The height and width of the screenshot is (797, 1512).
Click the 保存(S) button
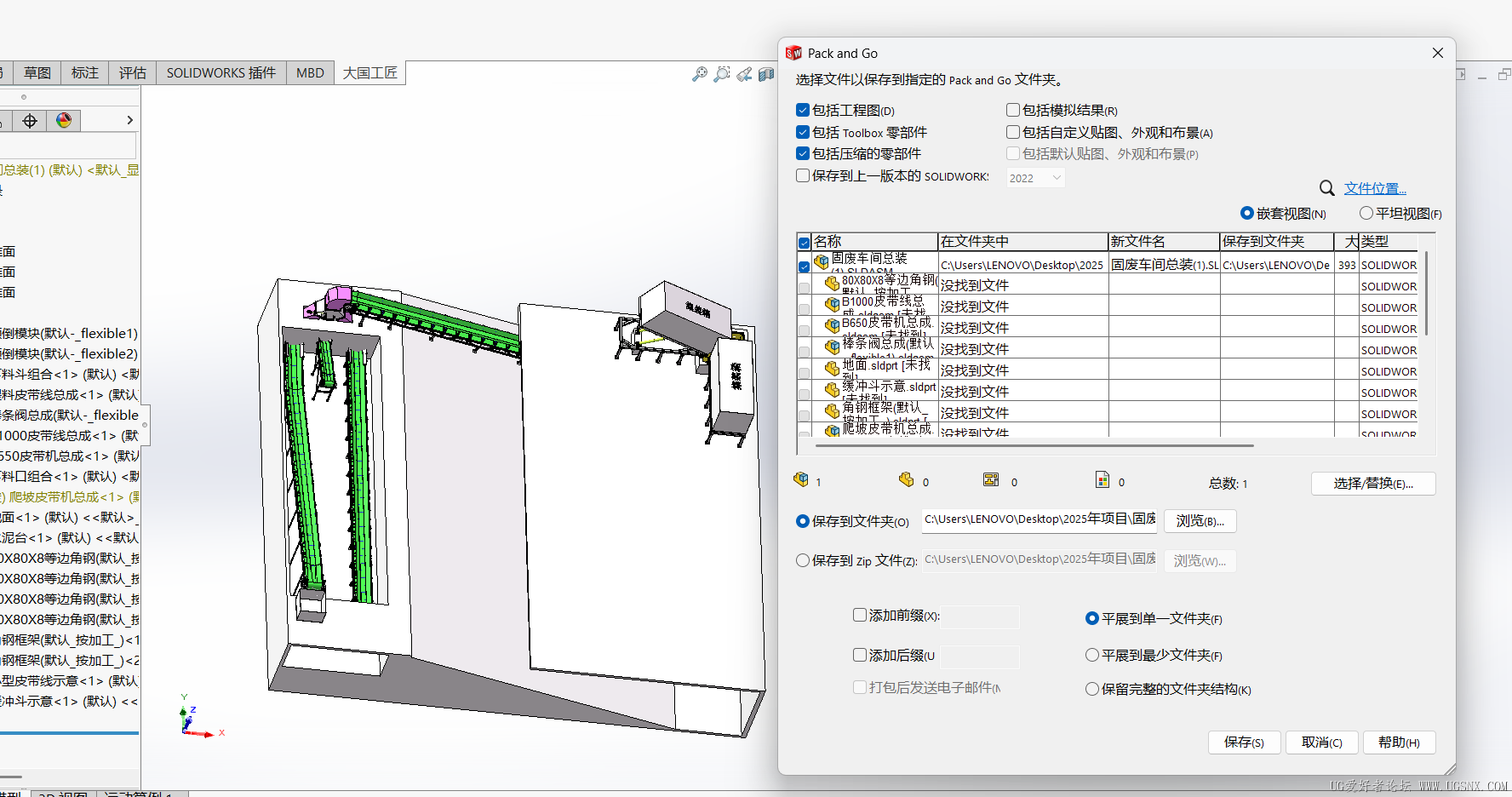coord(1243,743)
